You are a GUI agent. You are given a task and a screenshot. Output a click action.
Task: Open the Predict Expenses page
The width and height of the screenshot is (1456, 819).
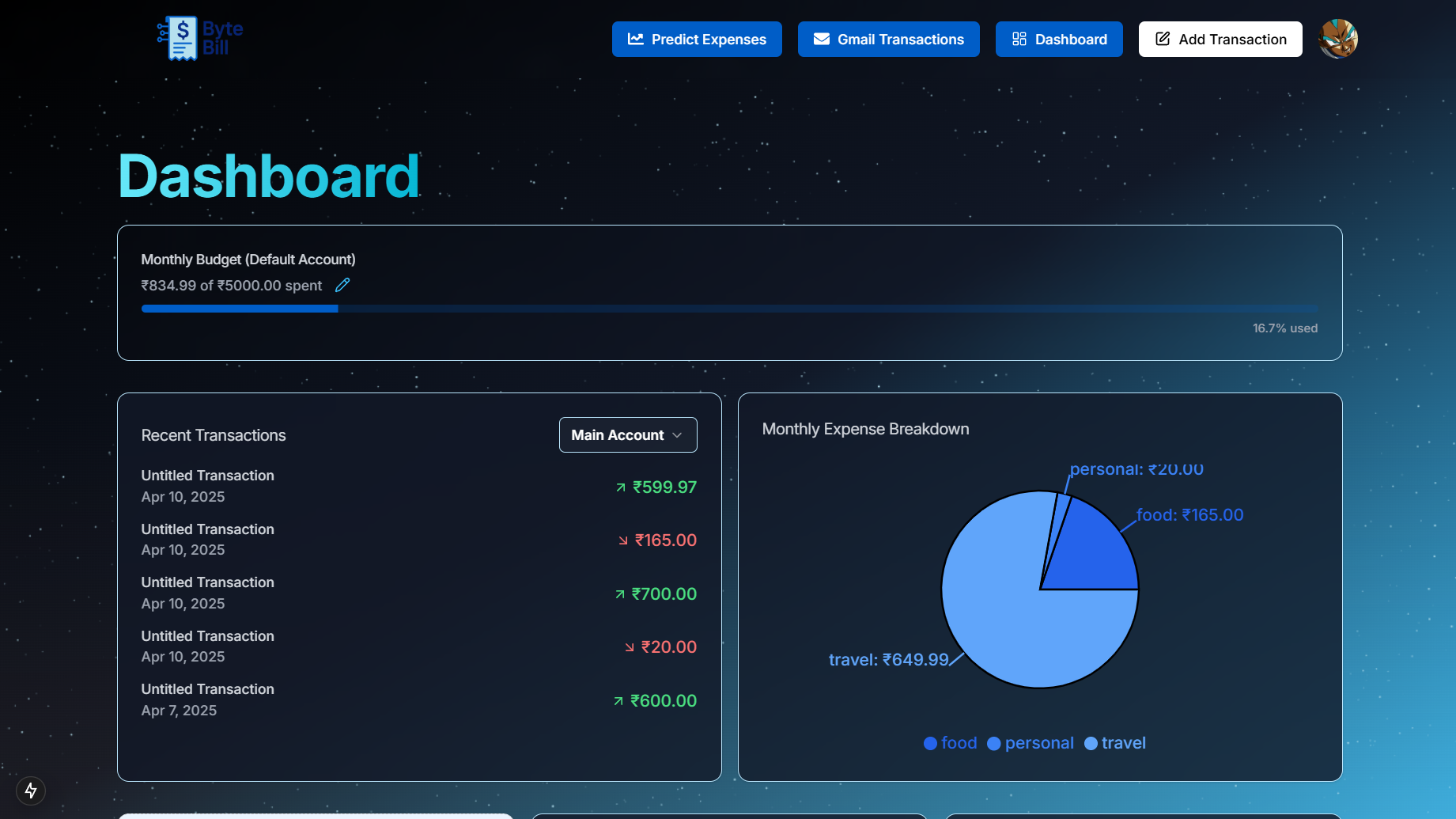pyautogui.click(x=697, y=40)
